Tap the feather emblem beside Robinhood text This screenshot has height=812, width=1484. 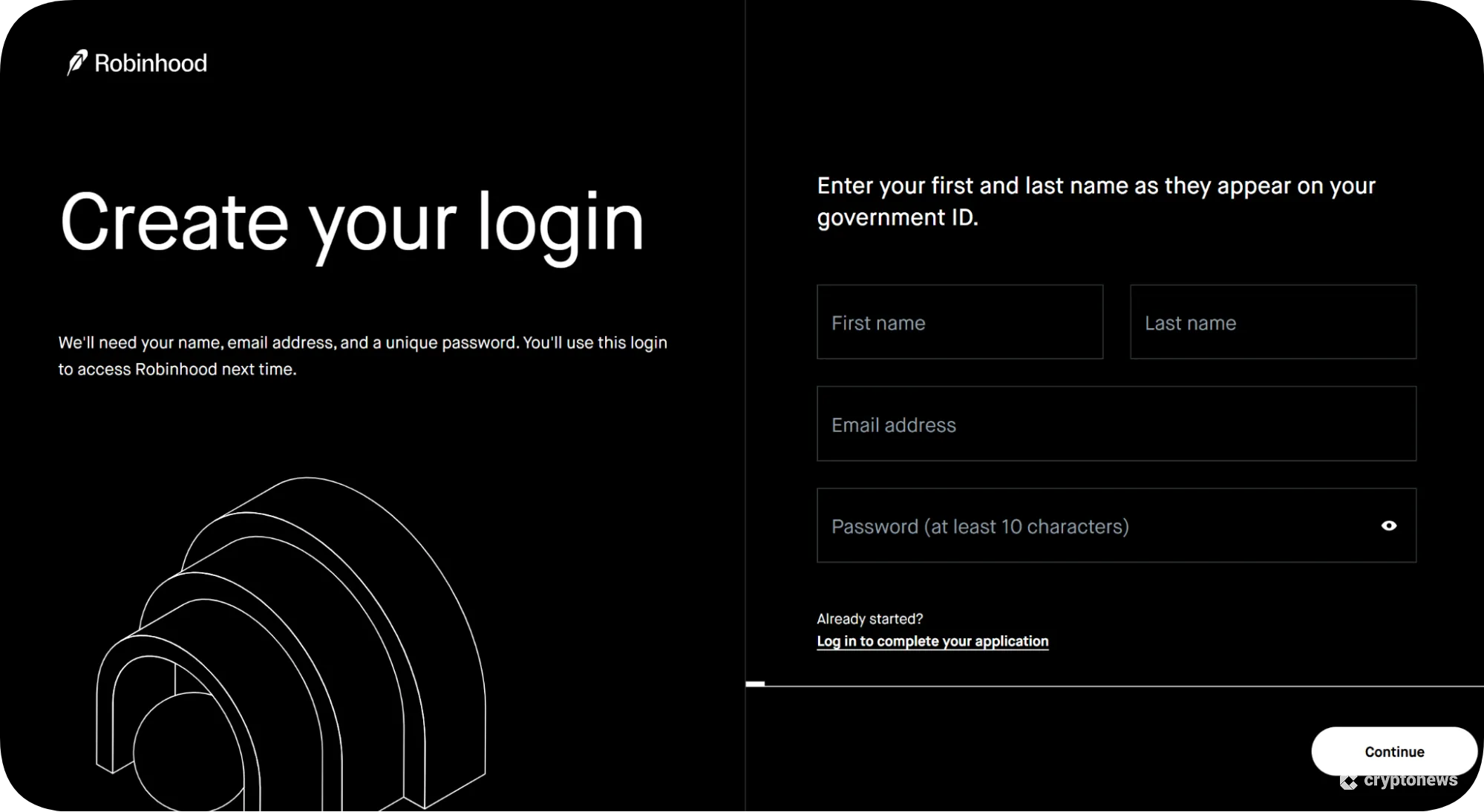coord(76,62)
